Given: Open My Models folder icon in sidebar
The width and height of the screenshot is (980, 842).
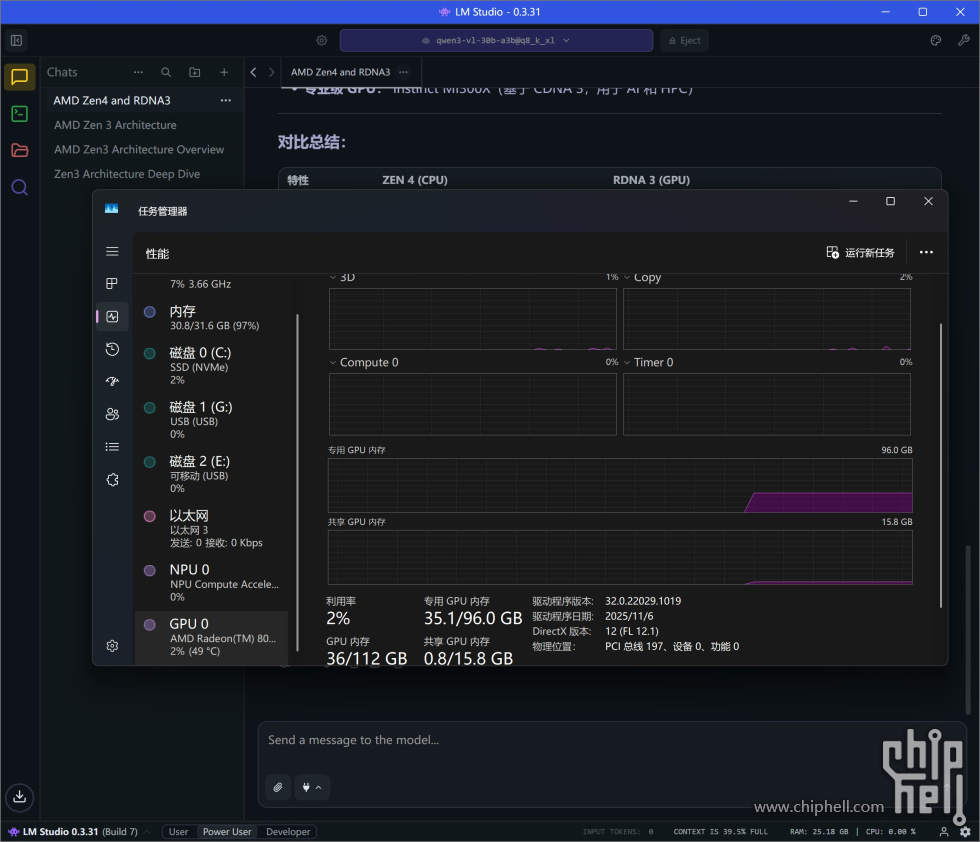Looking at the screenshot, I should point(19,150).
